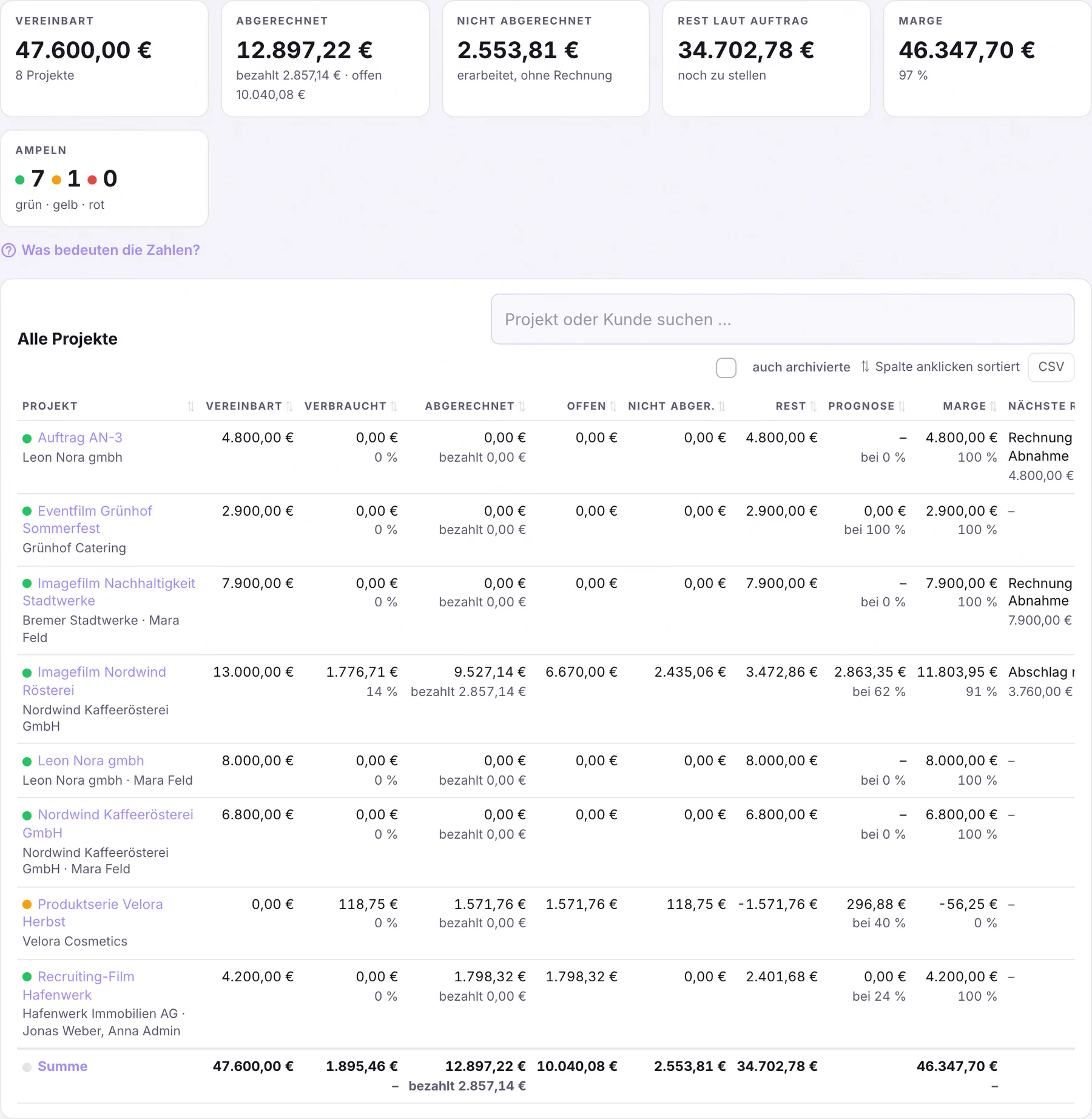Click client text 'Grünhof Catering'

(x=74, y=548)
